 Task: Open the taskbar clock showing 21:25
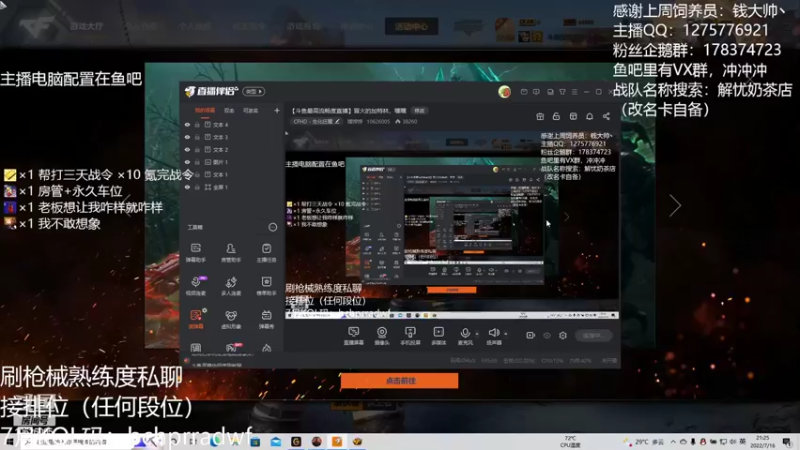click(x=762, y=442)
